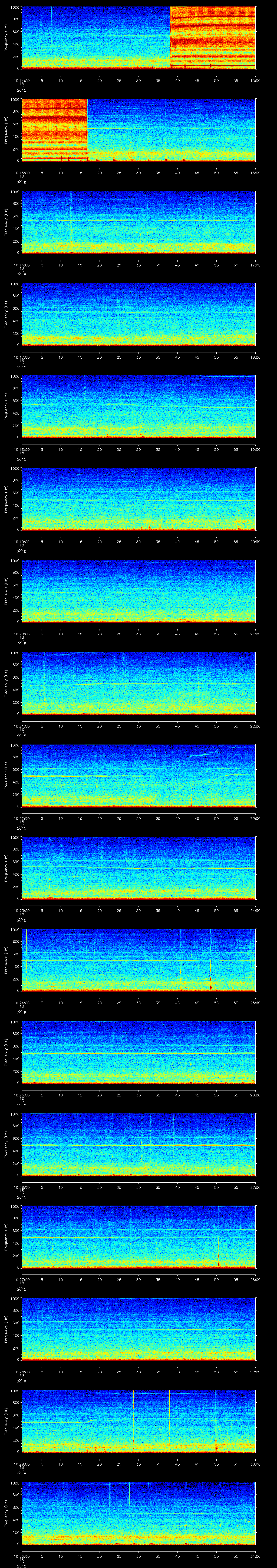Click the spectrogram panel starting at 10:25:00

[139, 1052]
